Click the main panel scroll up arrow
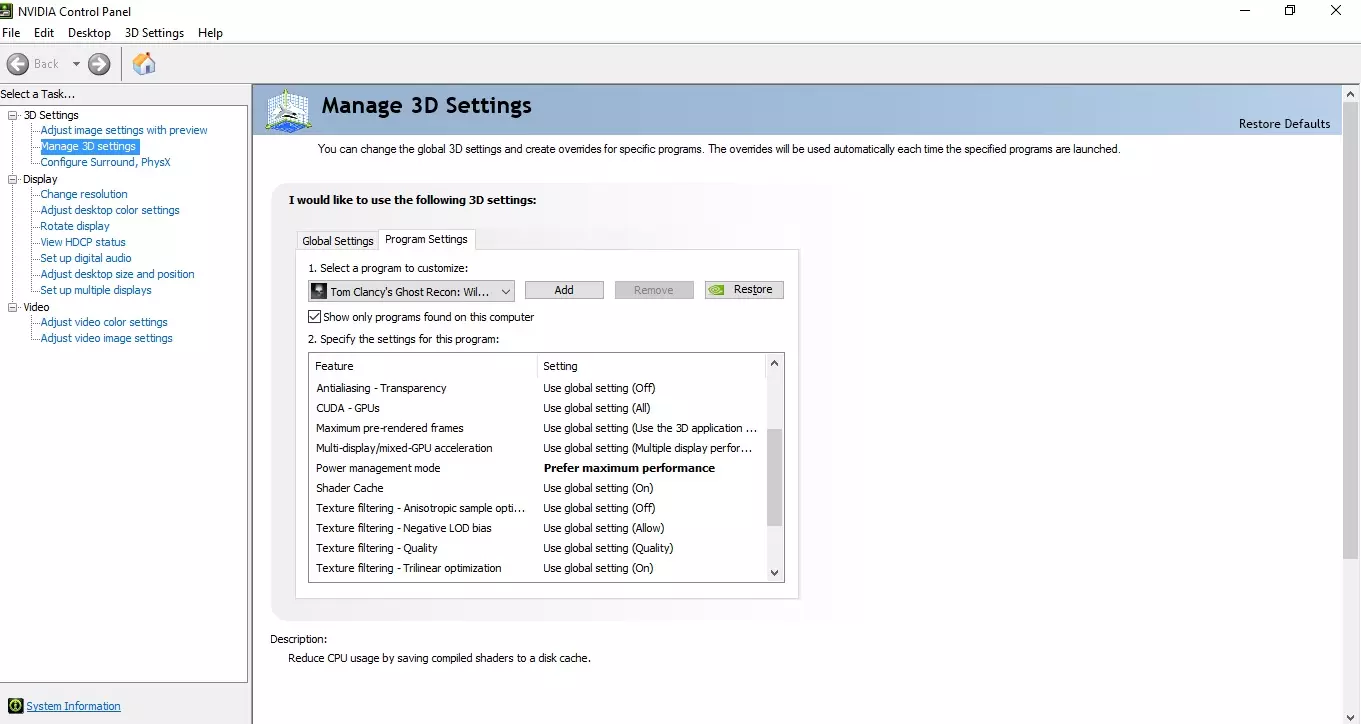 pos(1350,94)
